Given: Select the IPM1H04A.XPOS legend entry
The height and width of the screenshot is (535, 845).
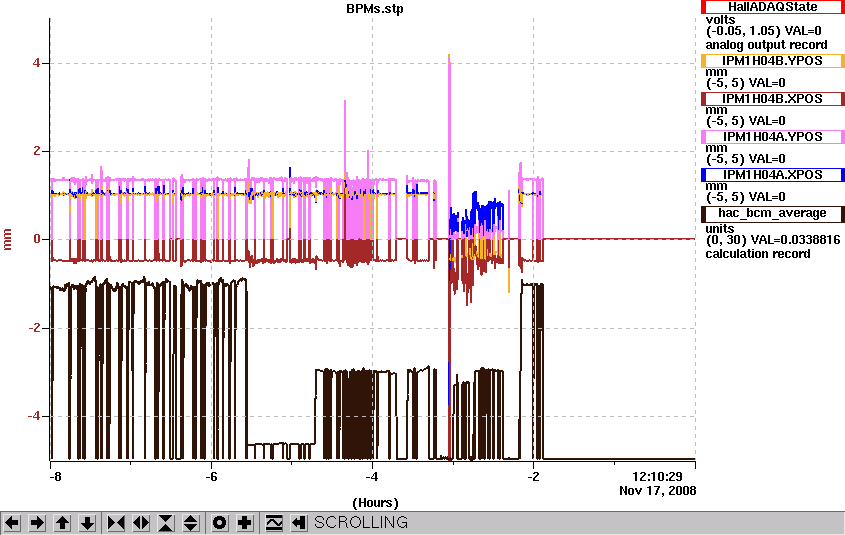Looking at the screenshot, I should tap(772, 175).
